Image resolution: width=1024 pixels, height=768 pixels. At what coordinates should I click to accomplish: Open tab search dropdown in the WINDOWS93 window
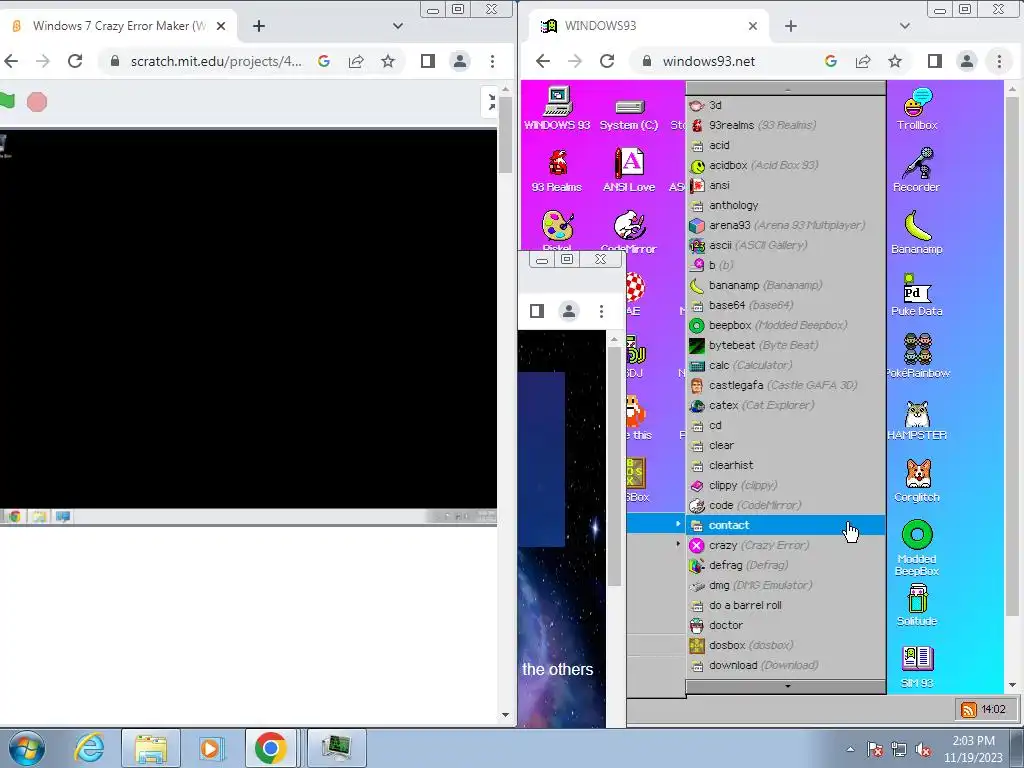(904, 26)
